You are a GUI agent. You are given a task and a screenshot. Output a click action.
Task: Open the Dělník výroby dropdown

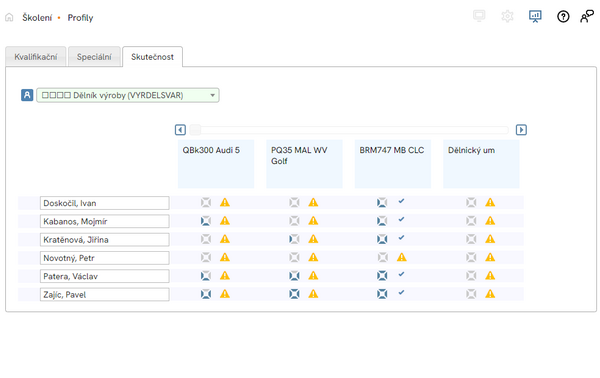tap(128, 95)
